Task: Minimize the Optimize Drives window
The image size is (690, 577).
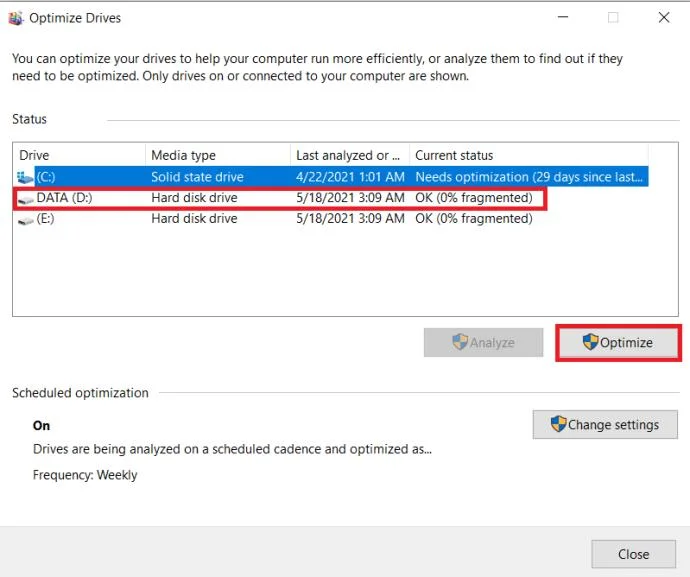Action: pos(563,17)
